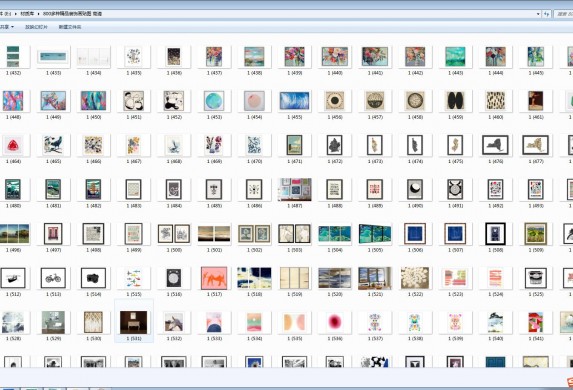Select the pink circle thumbnail 1 (454)
The height and width of the screenshot is (390, 573).
[x=254, y=101]
